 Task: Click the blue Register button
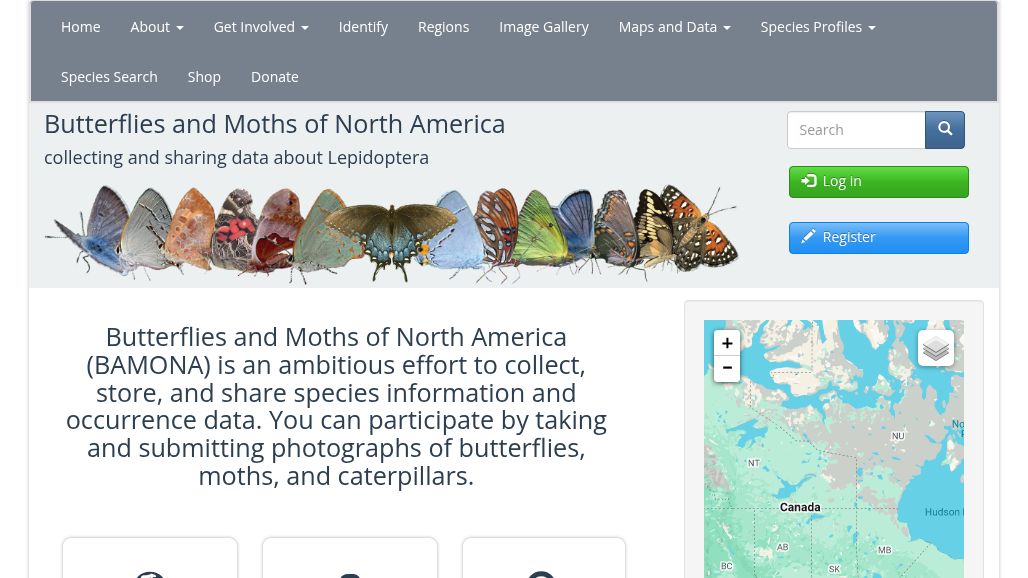point(878,238)
